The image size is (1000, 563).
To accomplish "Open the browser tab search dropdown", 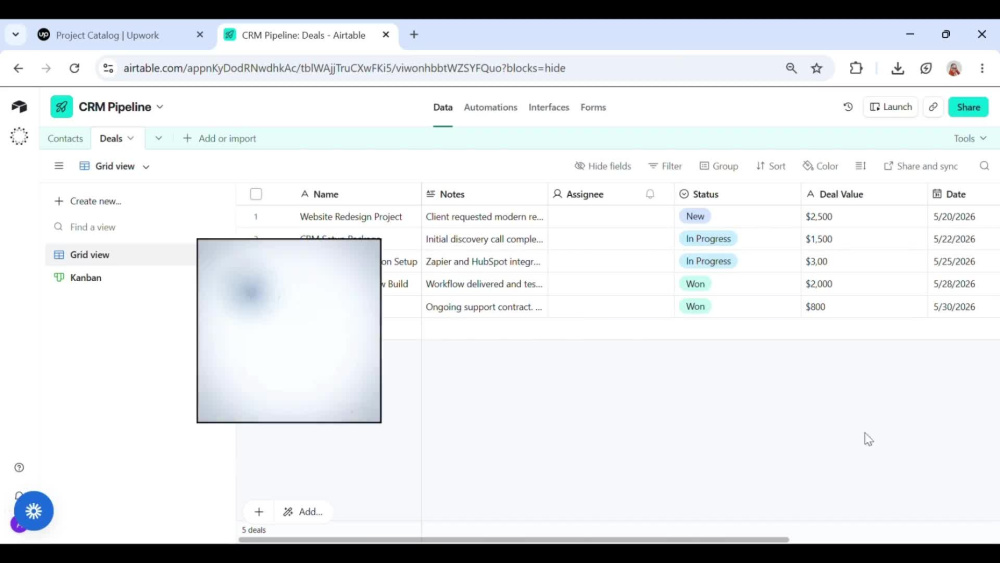I will (15, 35).
